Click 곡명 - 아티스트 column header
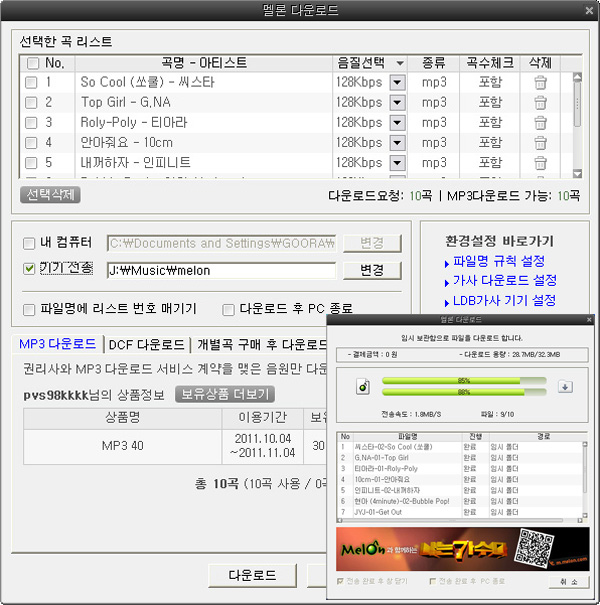 click(204, 63)
